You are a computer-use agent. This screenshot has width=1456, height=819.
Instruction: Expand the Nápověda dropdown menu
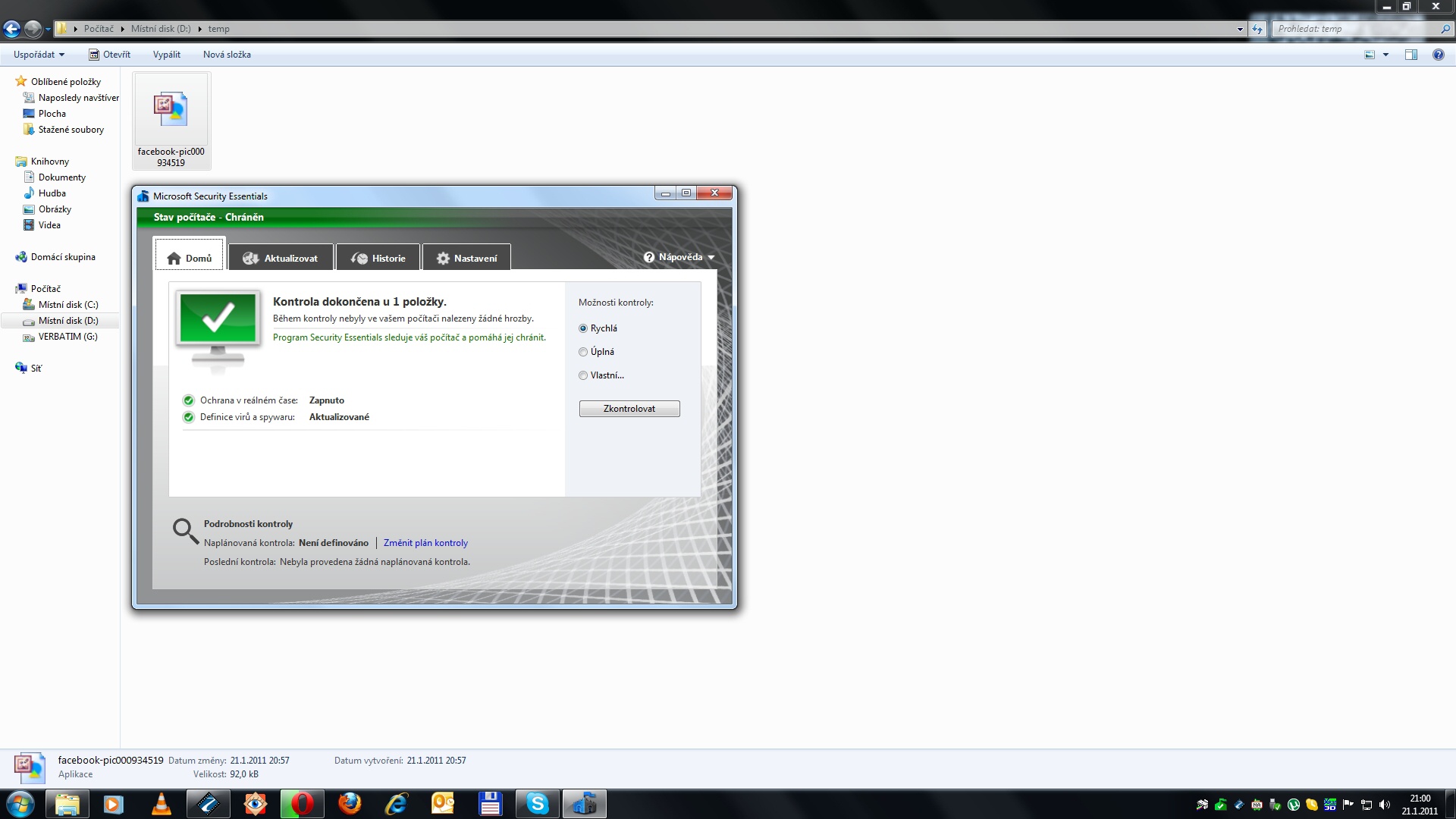click(679, 257)
